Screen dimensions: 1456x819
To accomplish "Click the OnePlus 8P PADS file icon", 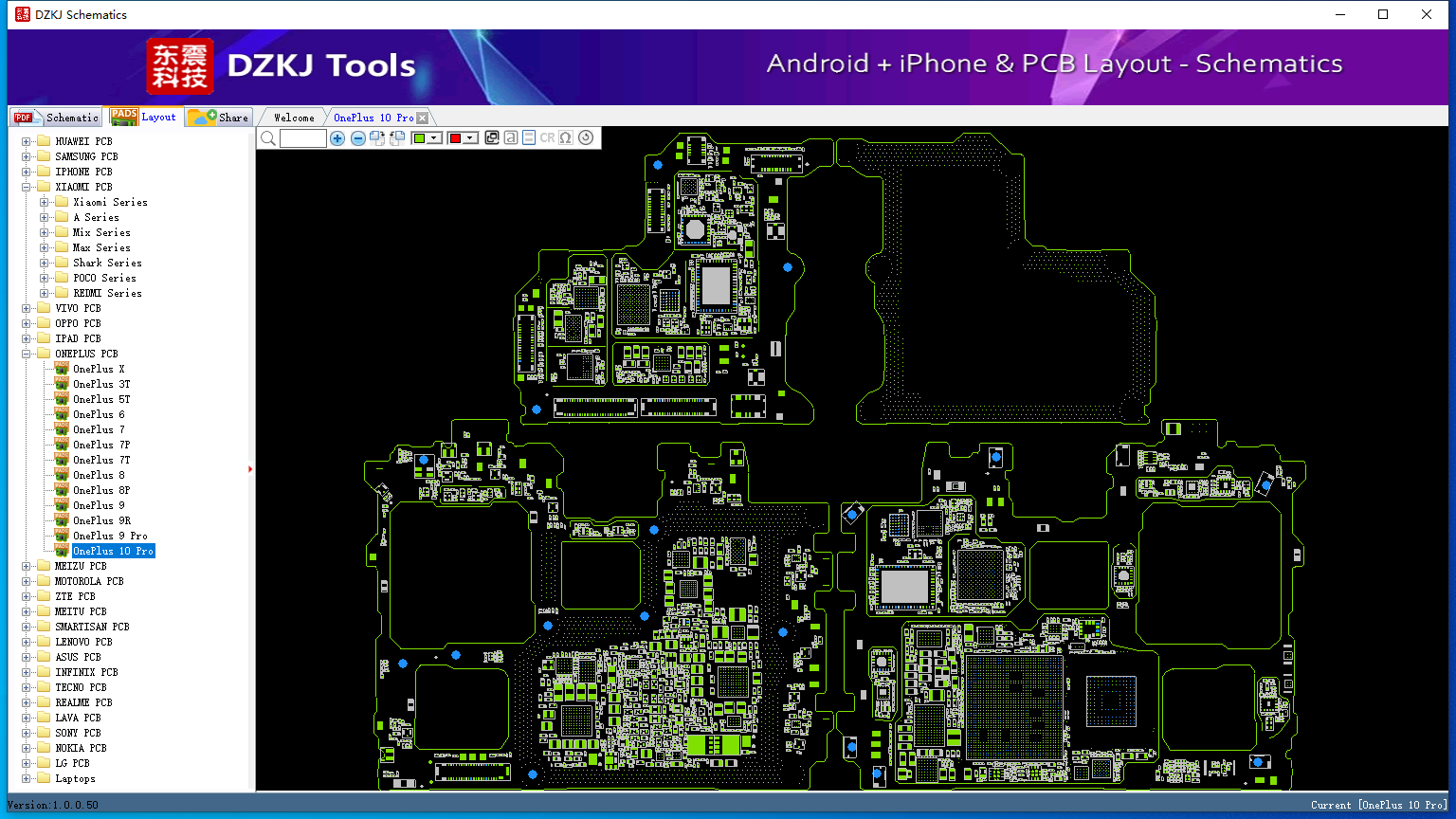I will tap(62, 490).
